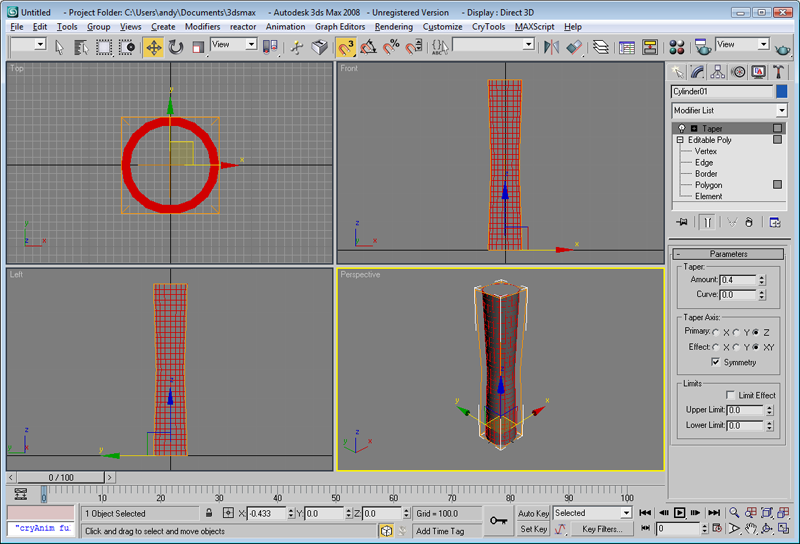Select Primary axis X radio button
800x544 pixels.
point(716,332)
